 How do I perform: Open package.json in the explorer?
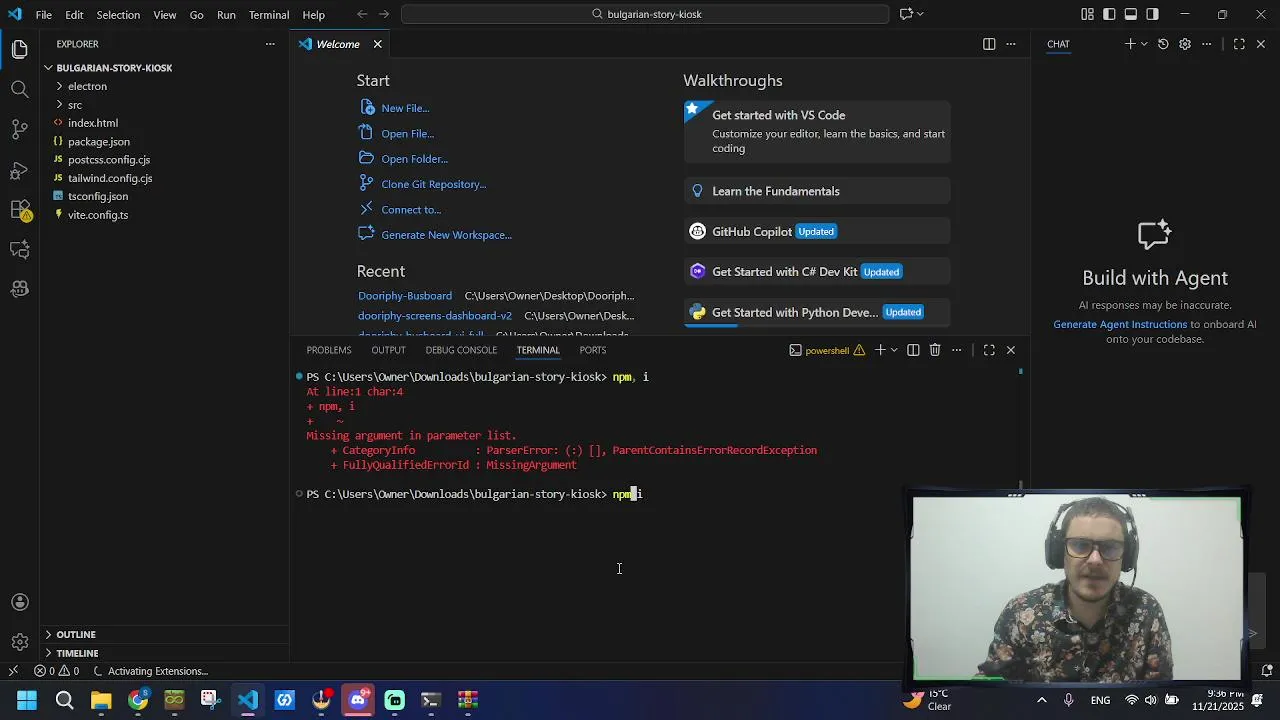click(x=98, y=141)
